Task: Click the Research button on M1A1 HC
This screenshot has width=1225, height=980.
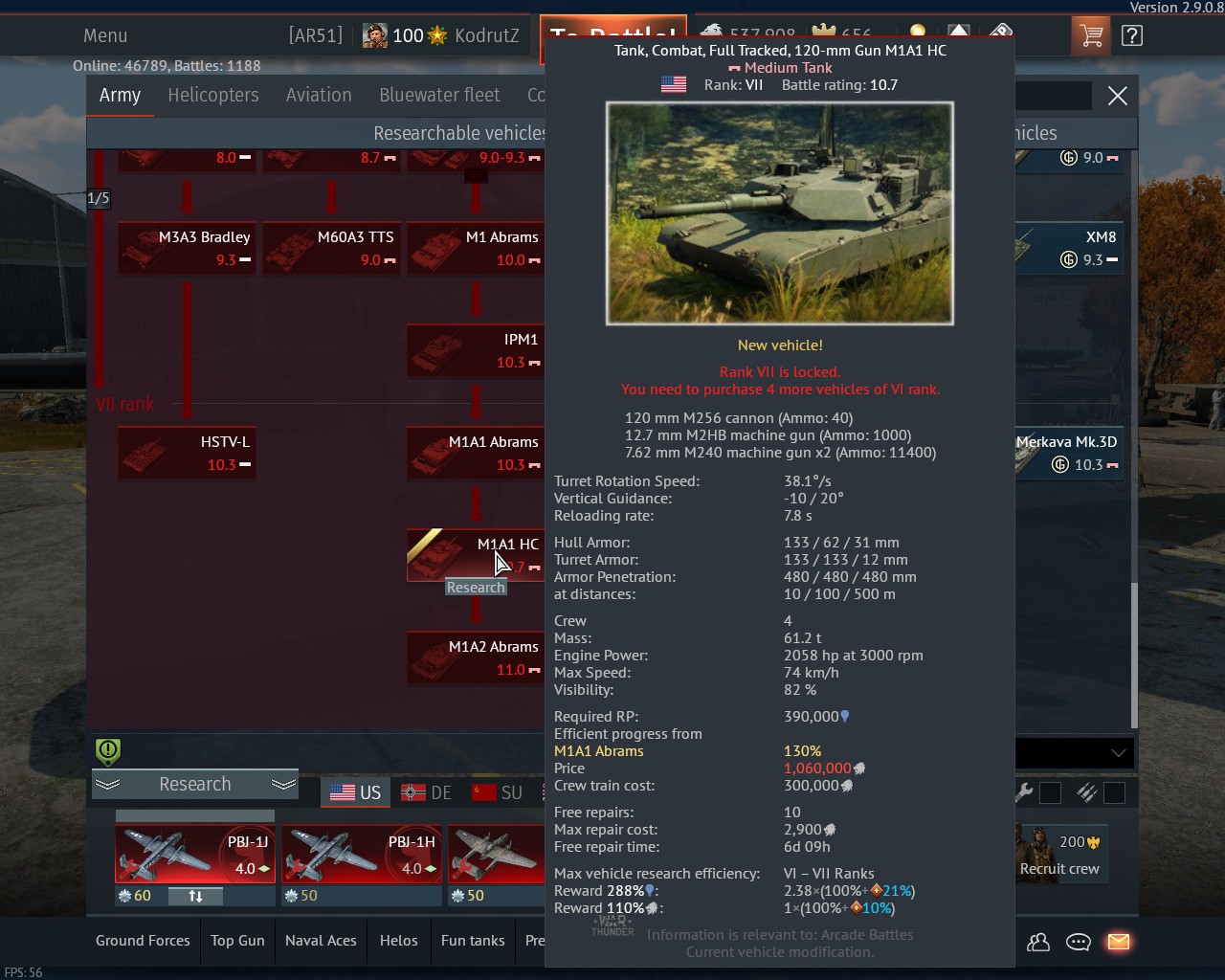Action: click(476, 588)
